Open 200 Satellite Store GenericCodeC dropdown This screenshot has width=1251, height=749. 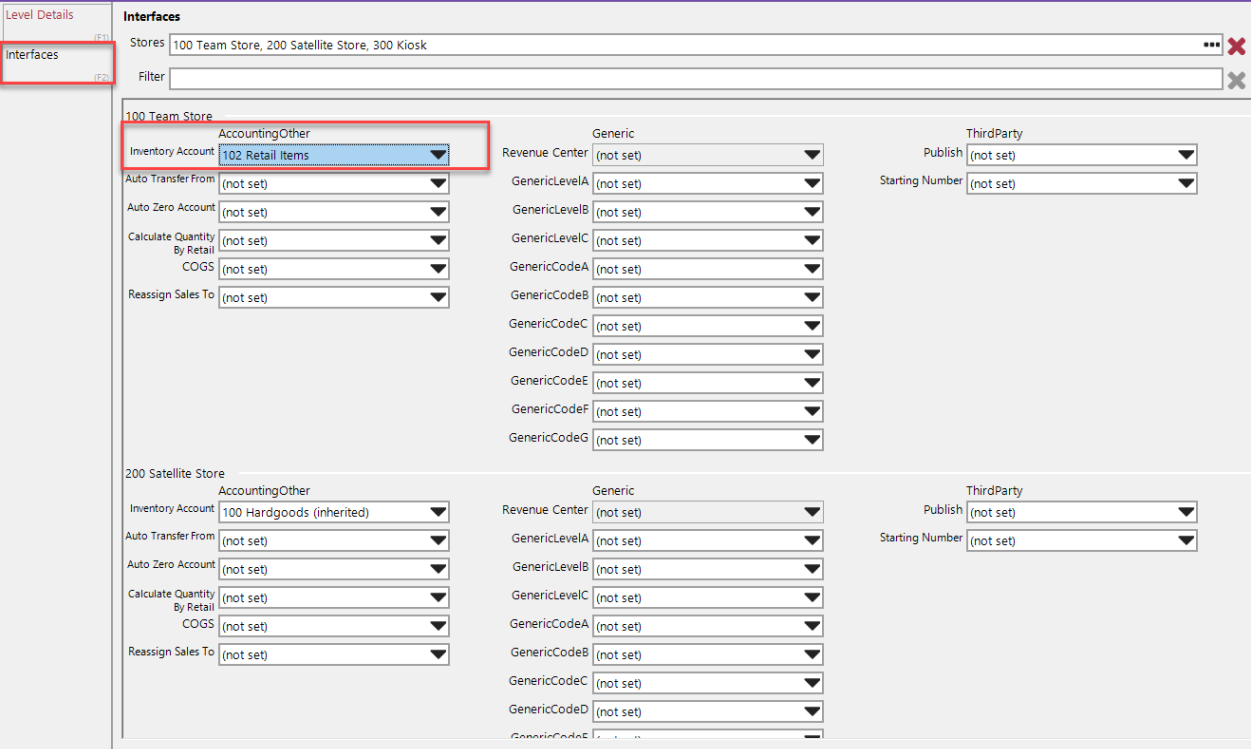coord(708,683)
